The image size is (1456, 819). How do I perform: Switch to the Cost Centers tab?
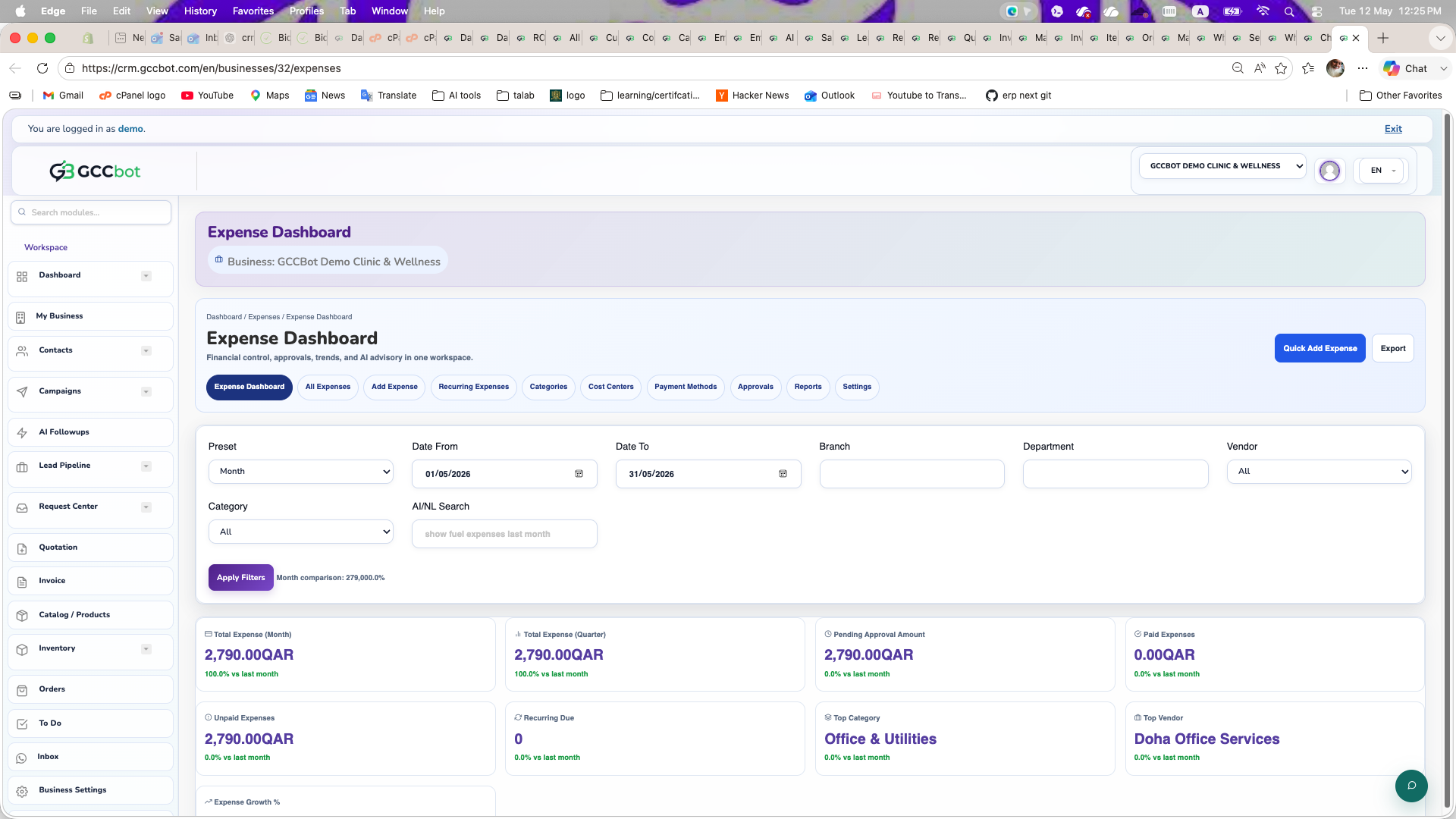(610, 387)
